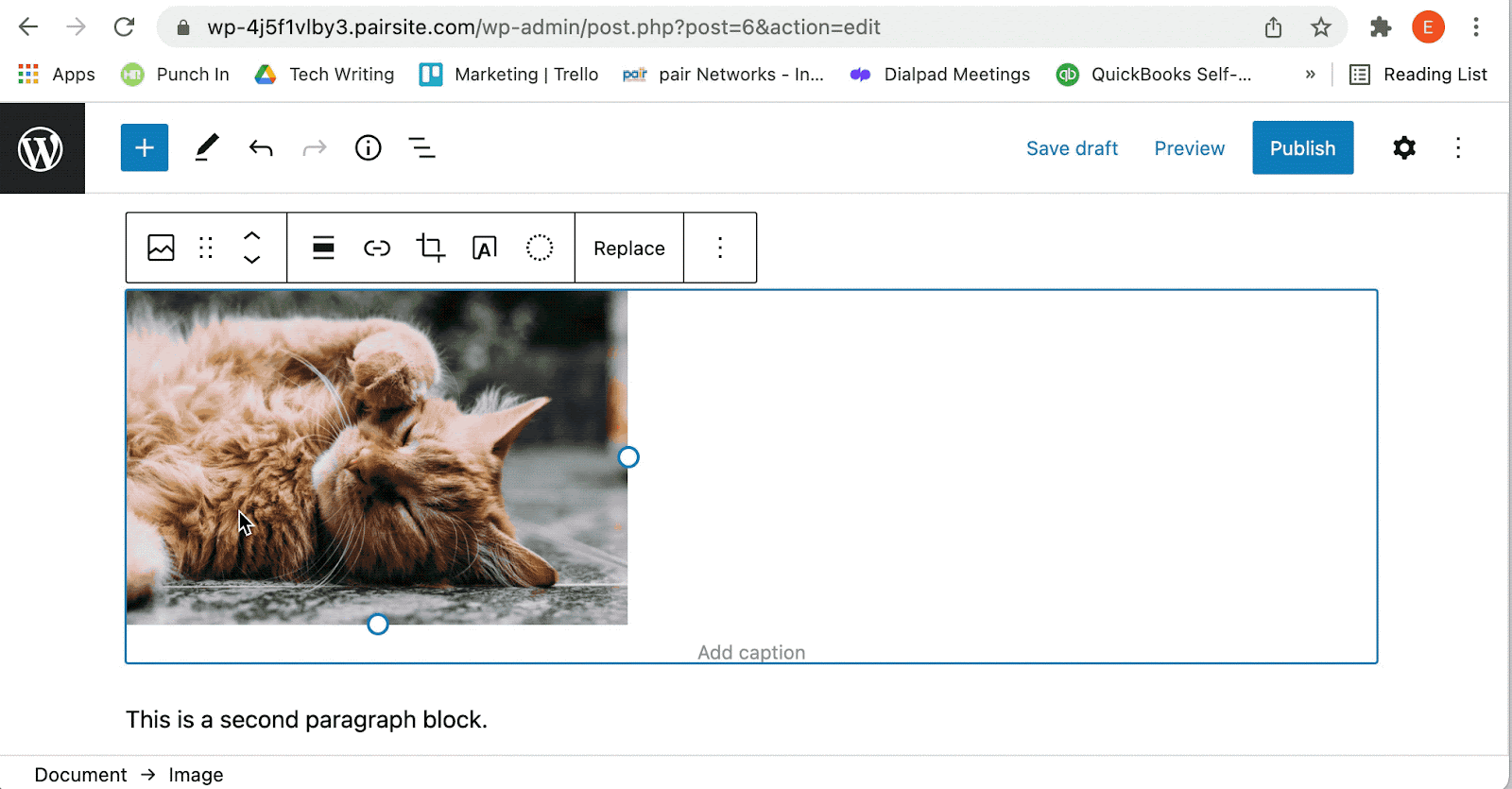Open the pair Networks bookmark
Image resolution: width=1512 pixels, height=789 pixels.
click(x=723, y=74)
